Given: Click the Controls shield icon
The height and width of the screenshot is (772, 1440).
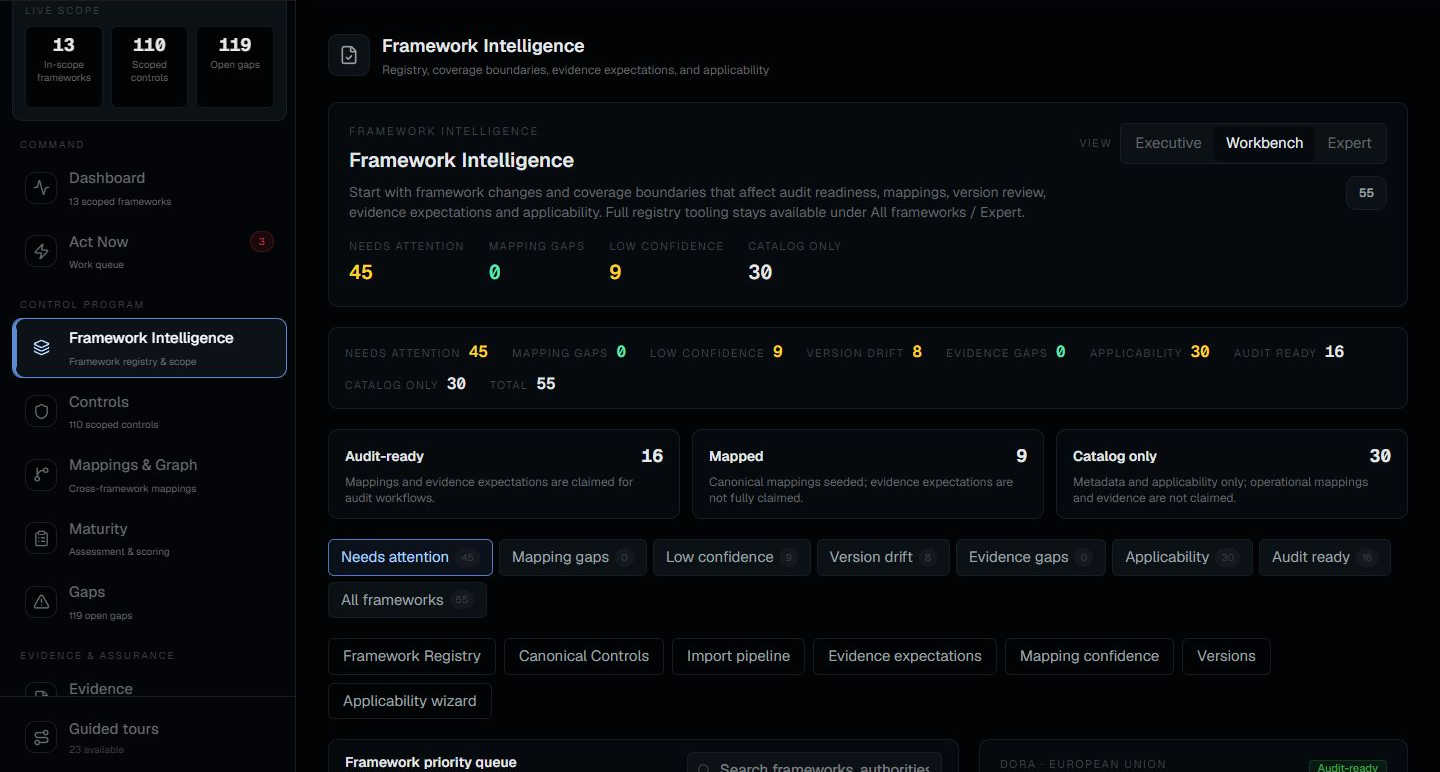Looking at the screenshot, I should point(41,411).
